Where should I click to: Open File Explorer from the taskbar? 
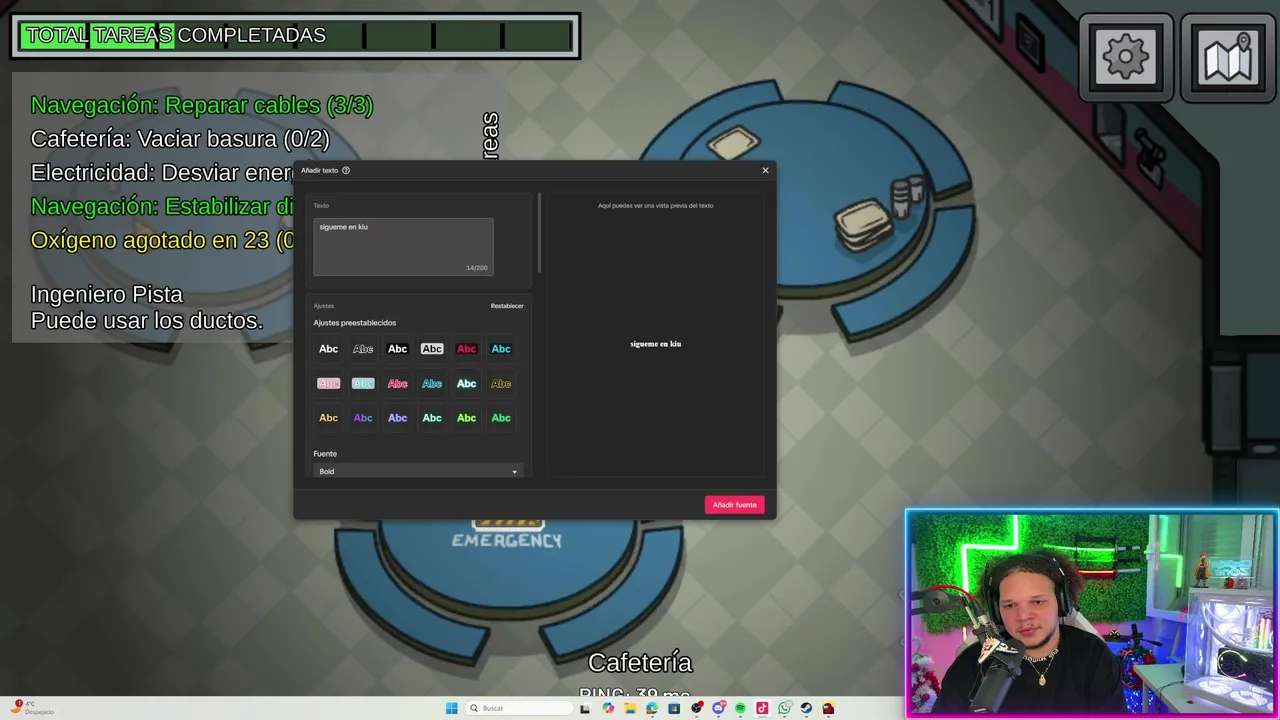click(x=630, y=708)
